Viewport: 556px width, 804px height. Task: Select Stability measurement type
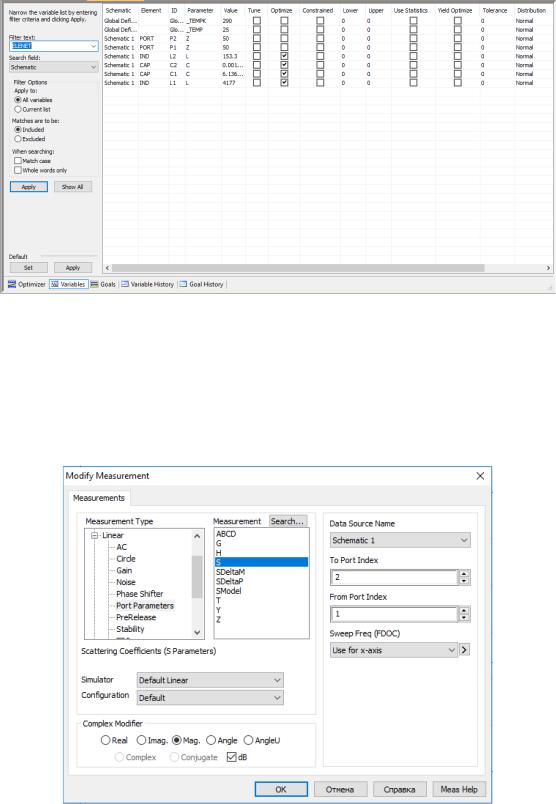130,629
